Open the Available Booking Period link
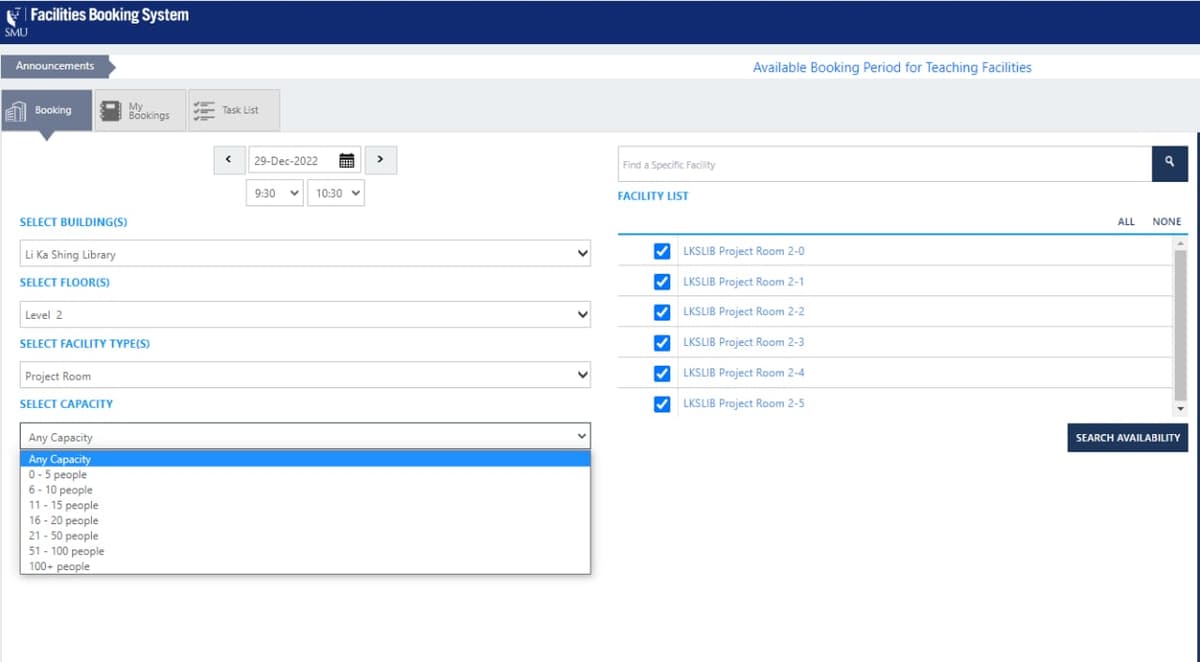1200x662 pixels. pos(891,67)
